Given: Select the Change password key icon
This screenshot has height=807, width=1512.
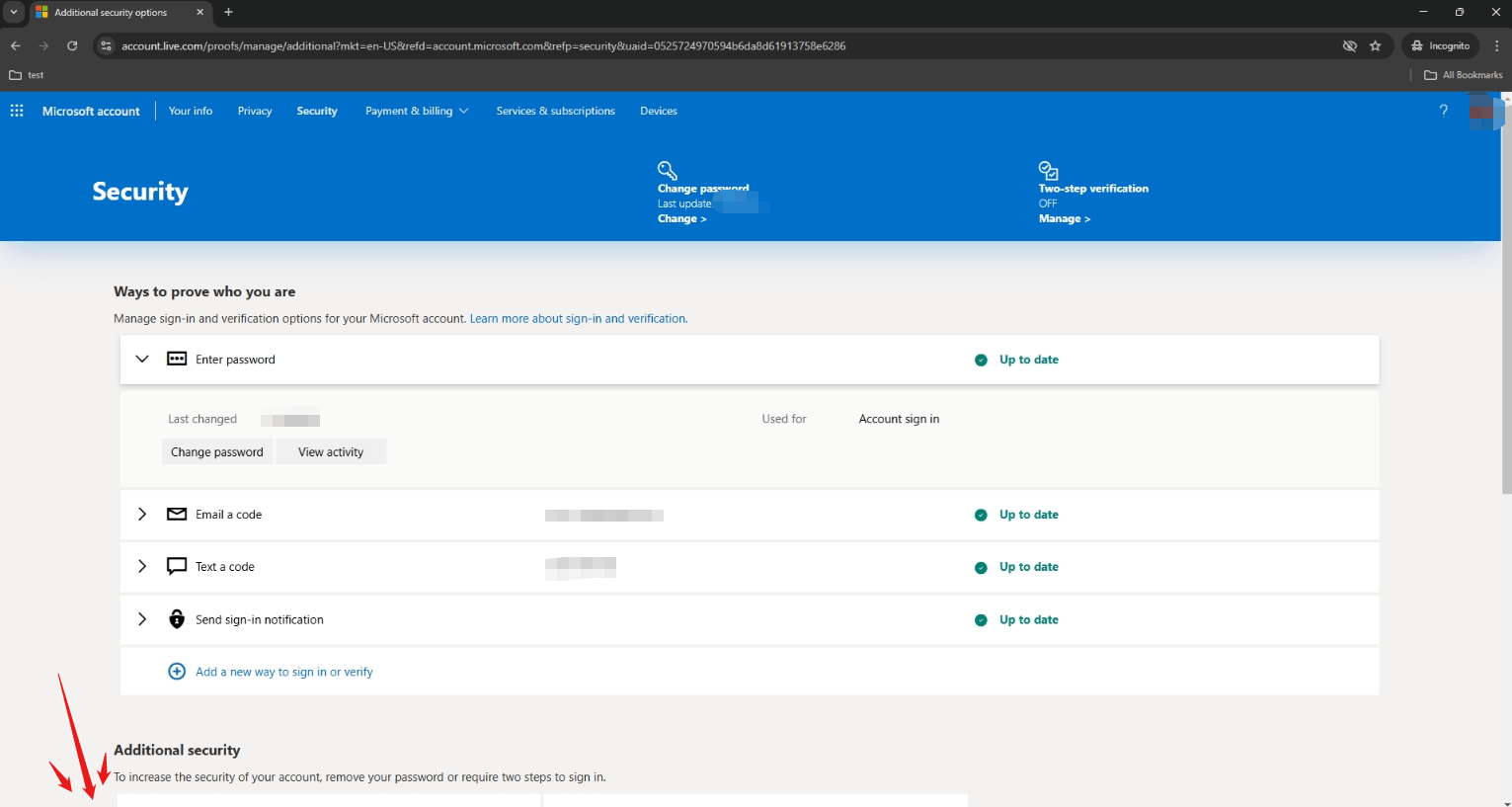Looking at the screenshot, I should [667, 169].
